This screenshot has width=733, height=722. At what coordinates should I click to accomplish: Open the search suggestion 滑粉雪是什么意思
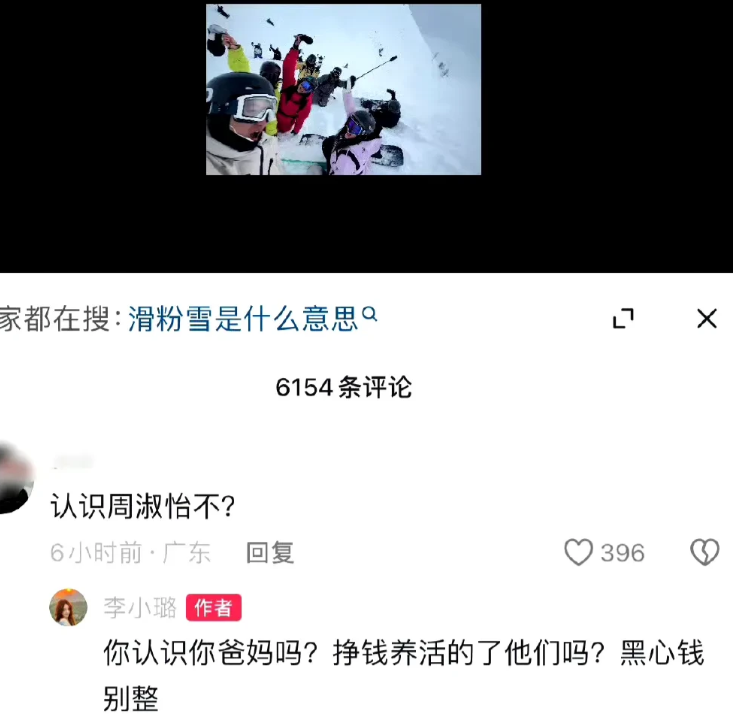[243, 319]
